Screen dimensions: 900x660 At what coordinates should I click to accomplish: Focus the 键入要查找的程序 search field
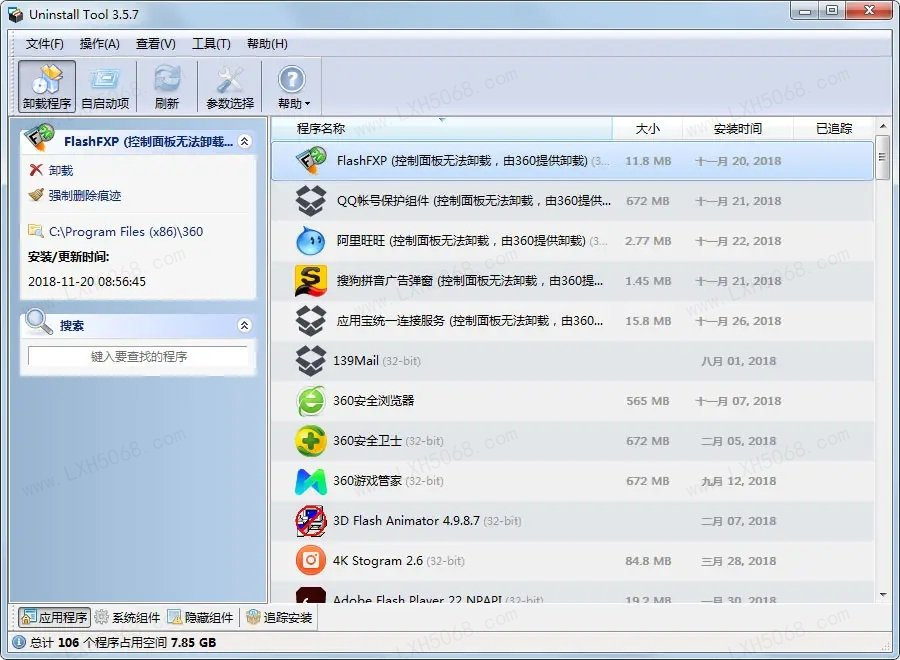click(138, 356)
